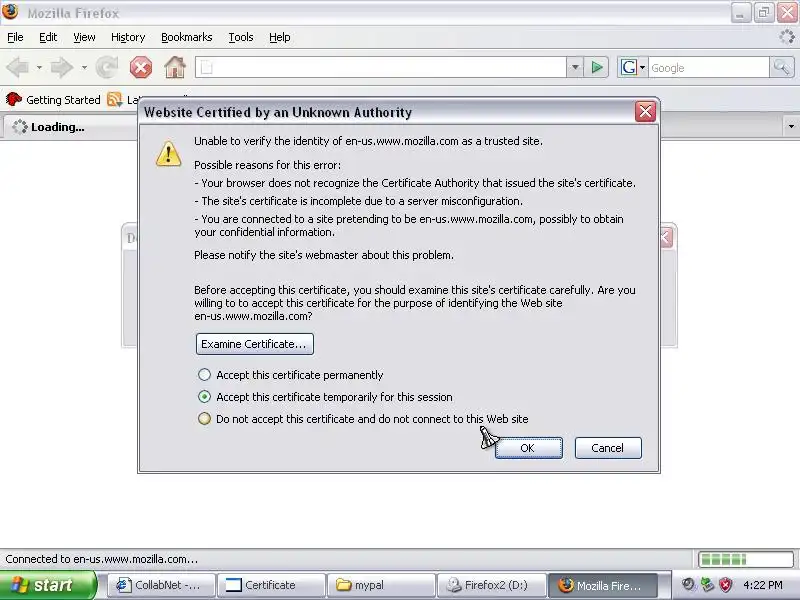The width and height of the screenshot is (800, 600).
Task: Switch to CollabNet taskbar window
Action: (x=161, y=585)
